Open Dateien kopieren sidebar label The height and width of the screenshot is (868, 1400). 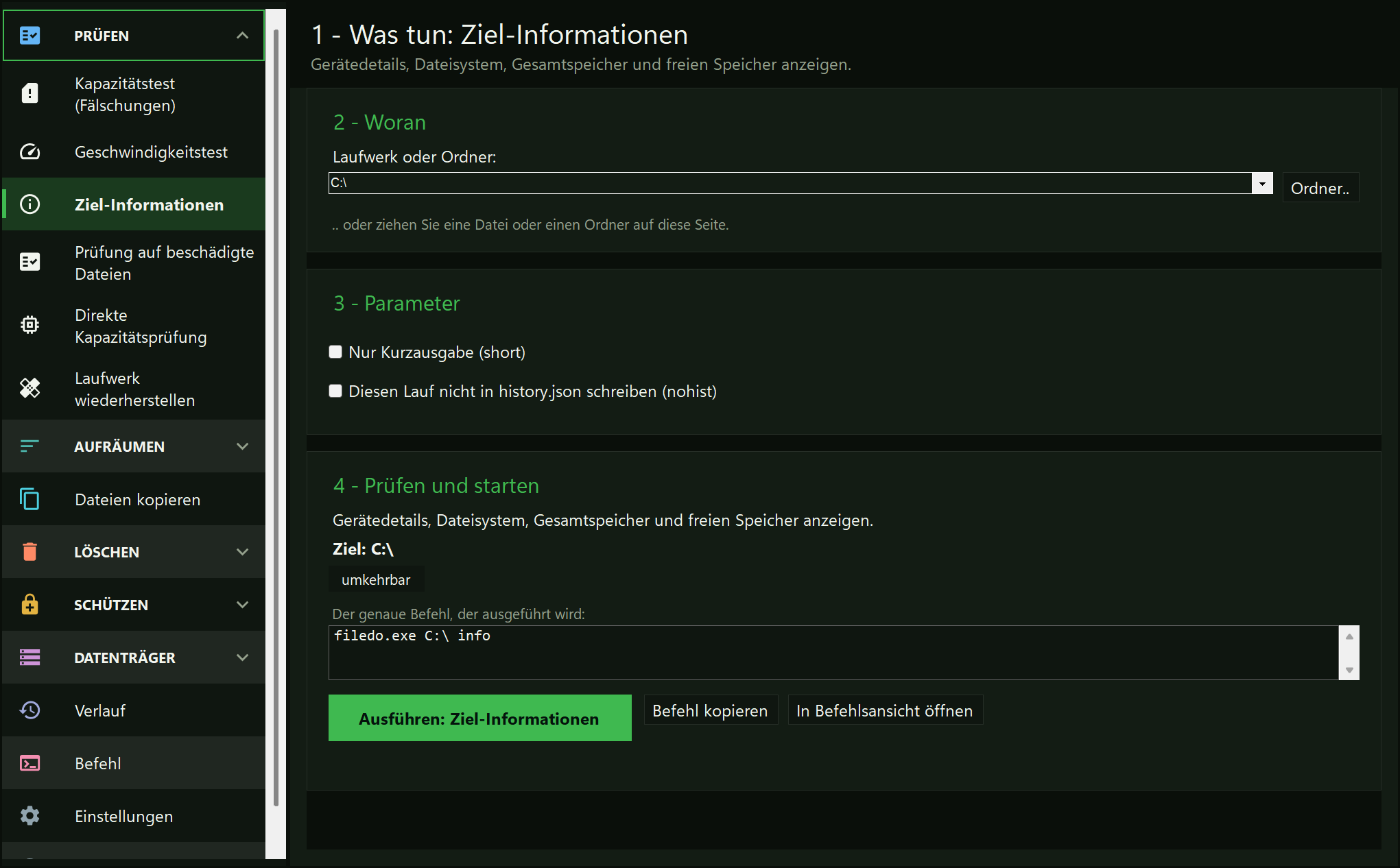[138, 500]
